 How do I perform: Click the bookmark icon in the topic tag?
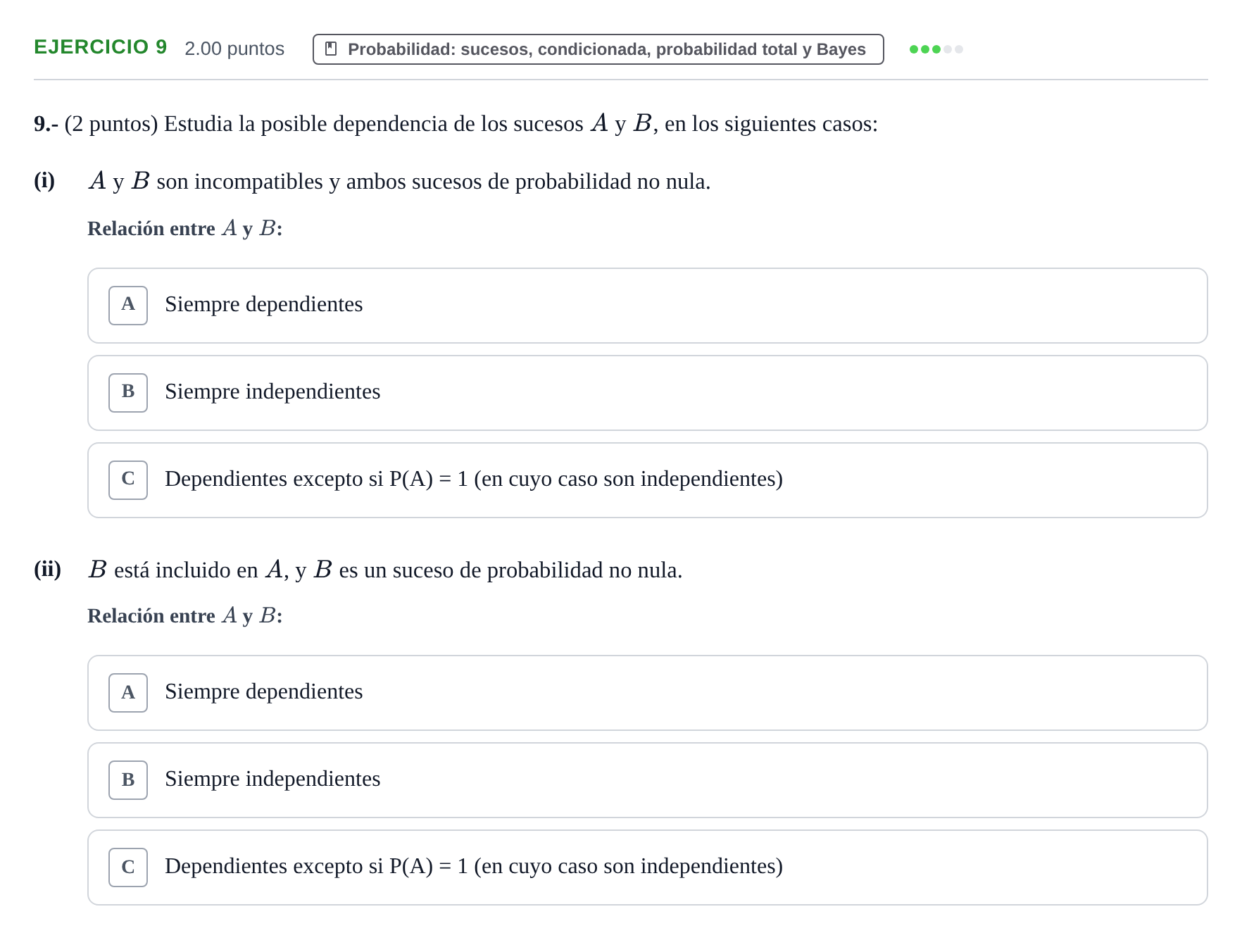(331, 49)
